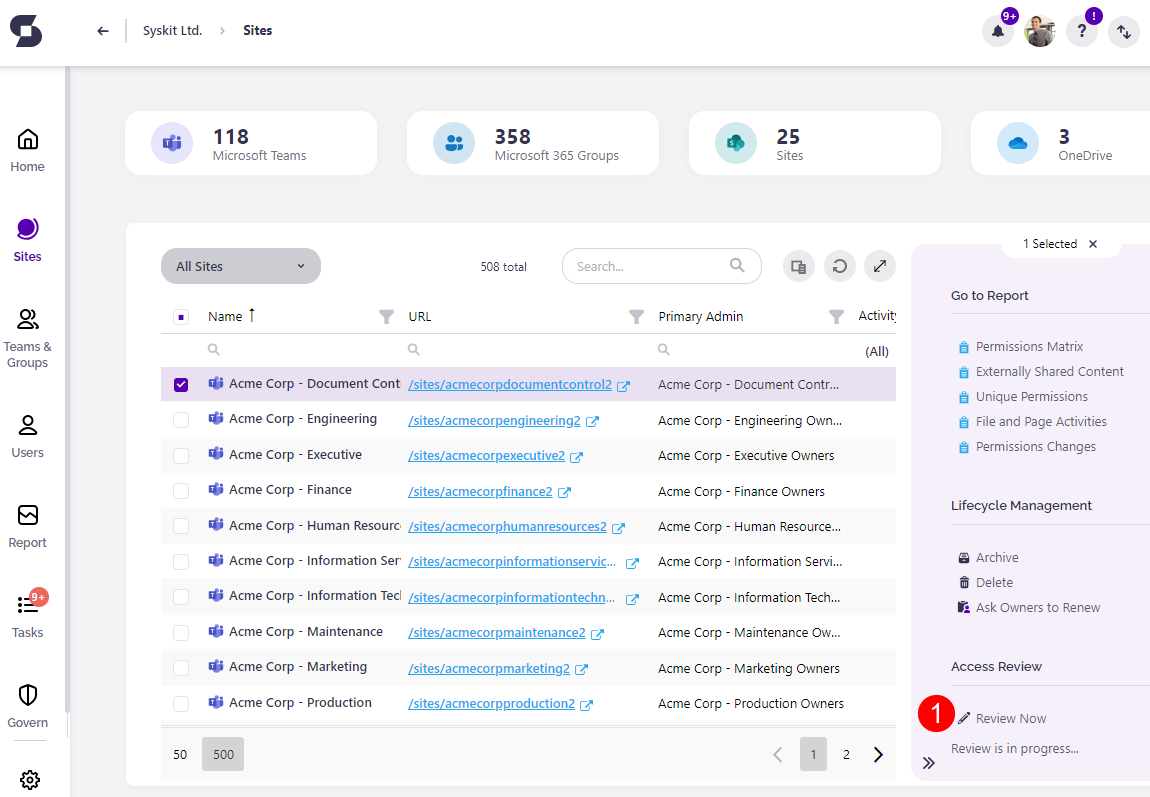
Task: Toggle the select-all checkbox in table header
Action: (181, 317)
